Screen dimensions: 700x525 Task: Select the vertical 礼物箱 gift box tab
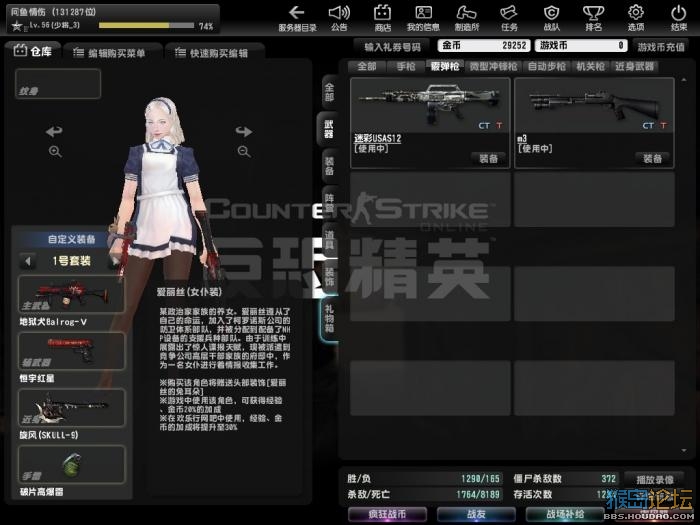tap(329, 318)
